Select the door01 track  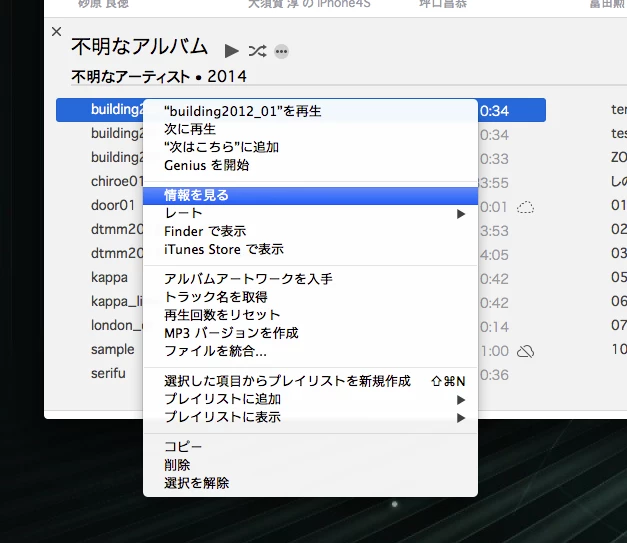(113, 206)
